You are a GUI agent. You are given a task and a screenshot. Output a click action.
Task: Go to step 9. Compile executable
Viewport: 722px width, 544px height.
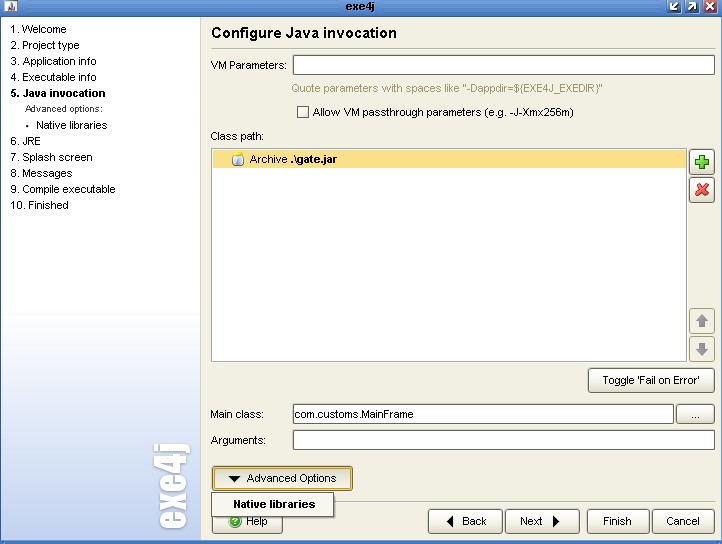tap(63, 189)
